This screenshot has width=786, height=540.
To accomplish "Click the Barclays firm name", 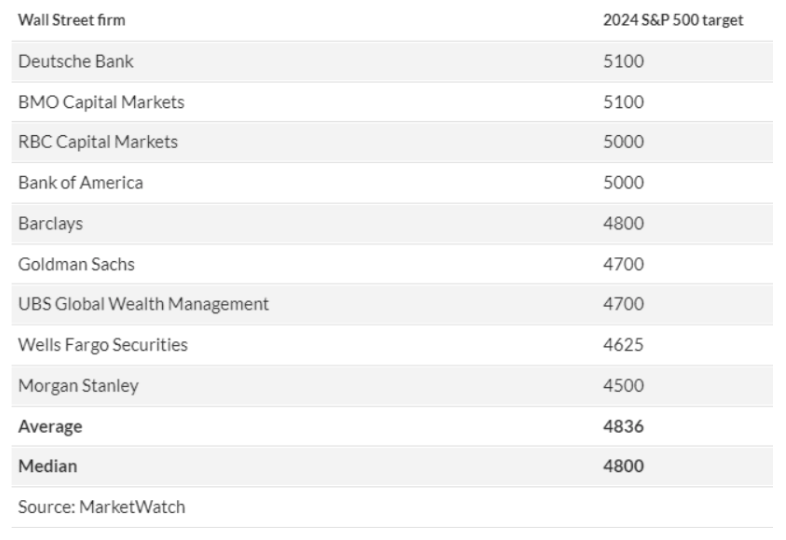I will click(51, 224).
